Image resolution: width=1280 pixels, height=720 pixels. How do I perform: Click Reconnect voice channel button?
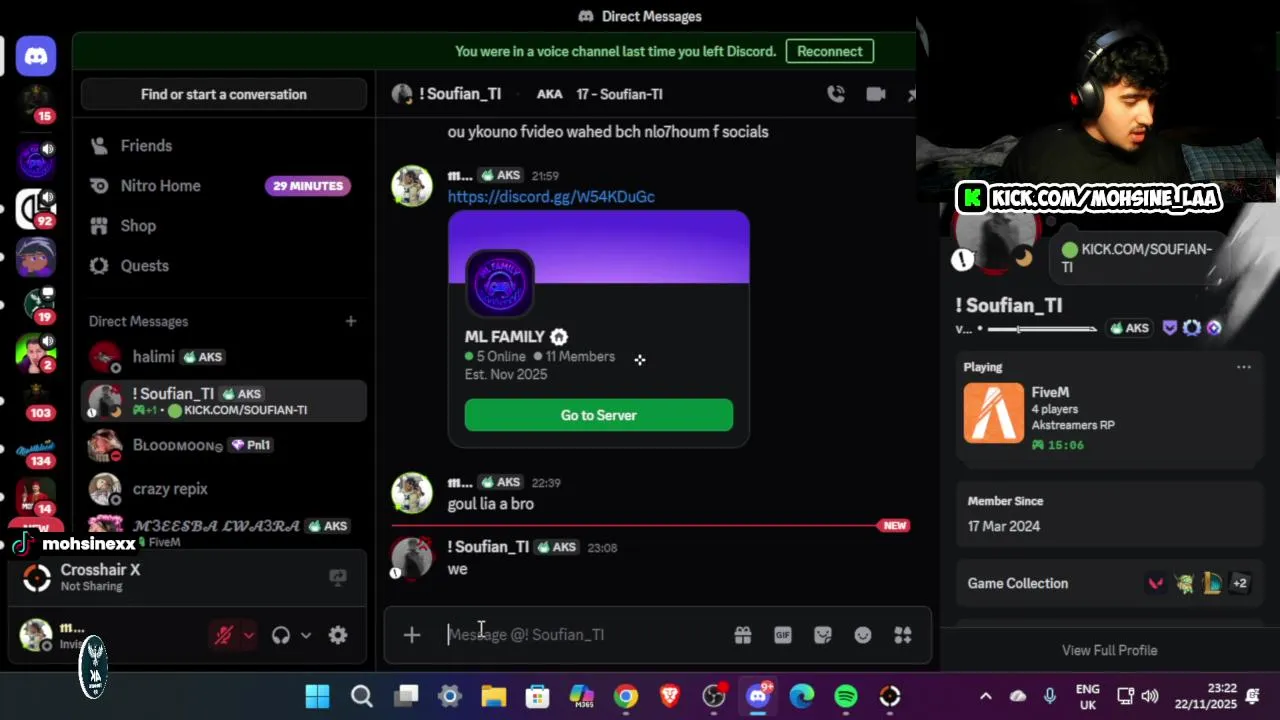[829, 51]
